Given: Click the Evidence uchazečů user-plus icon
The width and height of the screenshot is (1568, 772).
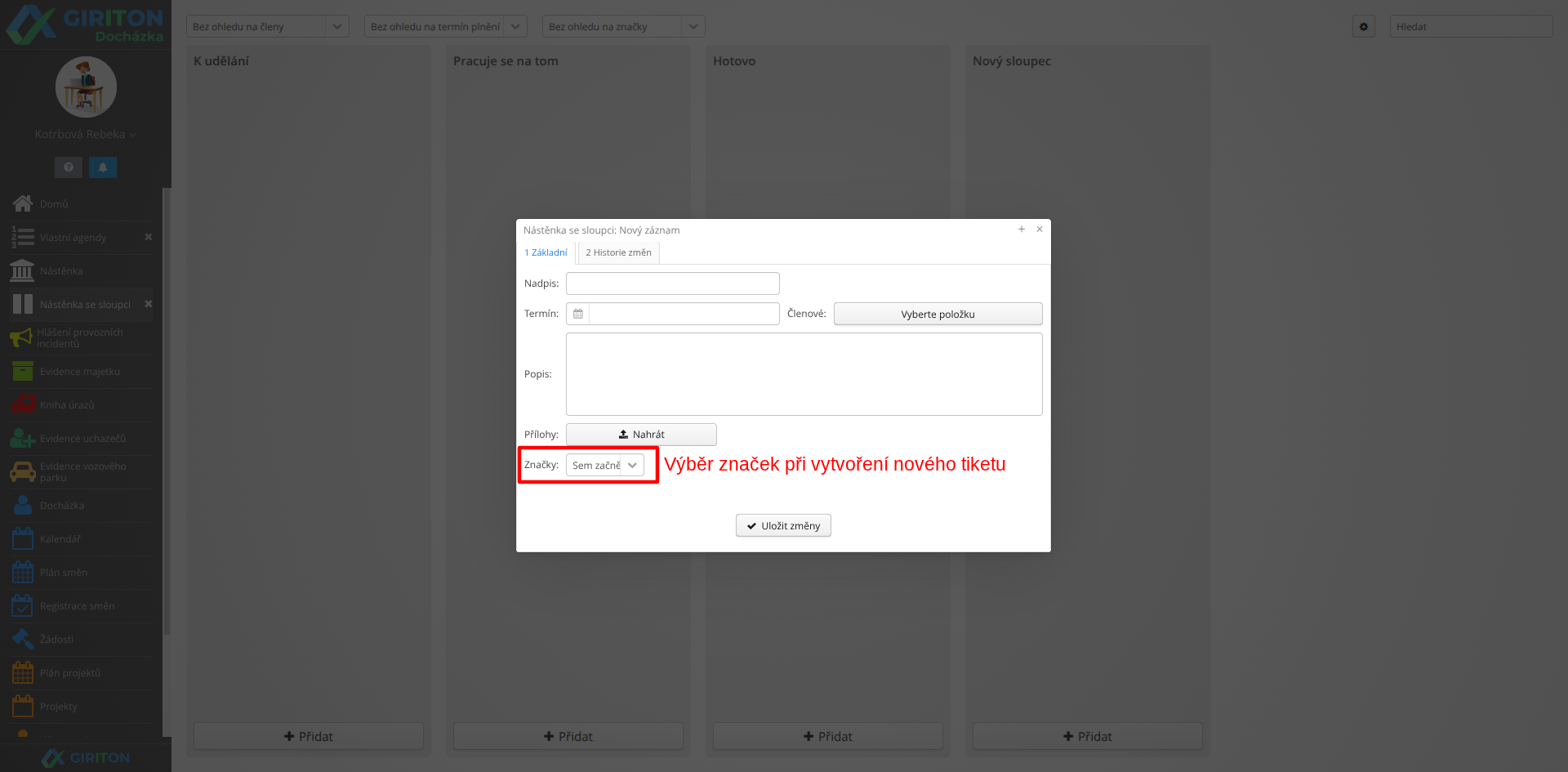Looking at the screenshot, I should coord(23,438).
